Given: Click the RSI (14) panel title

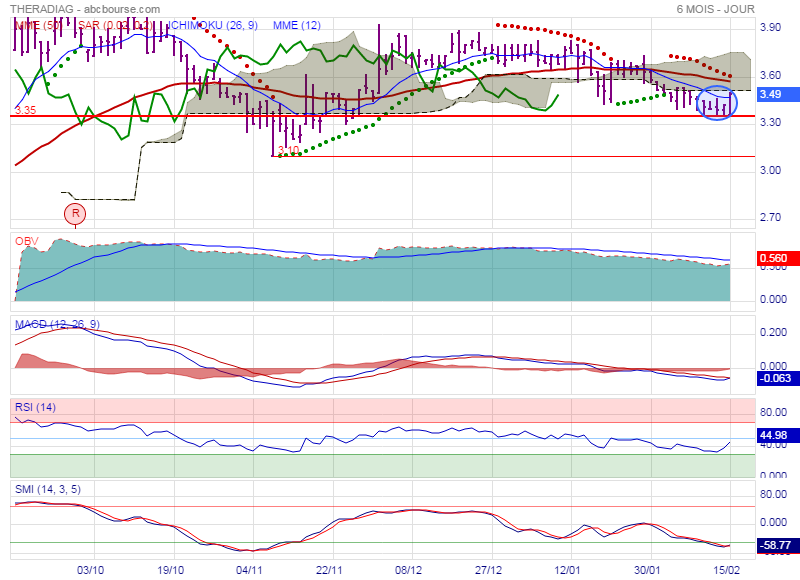Looking at the screenshot, I should point(37,407).
